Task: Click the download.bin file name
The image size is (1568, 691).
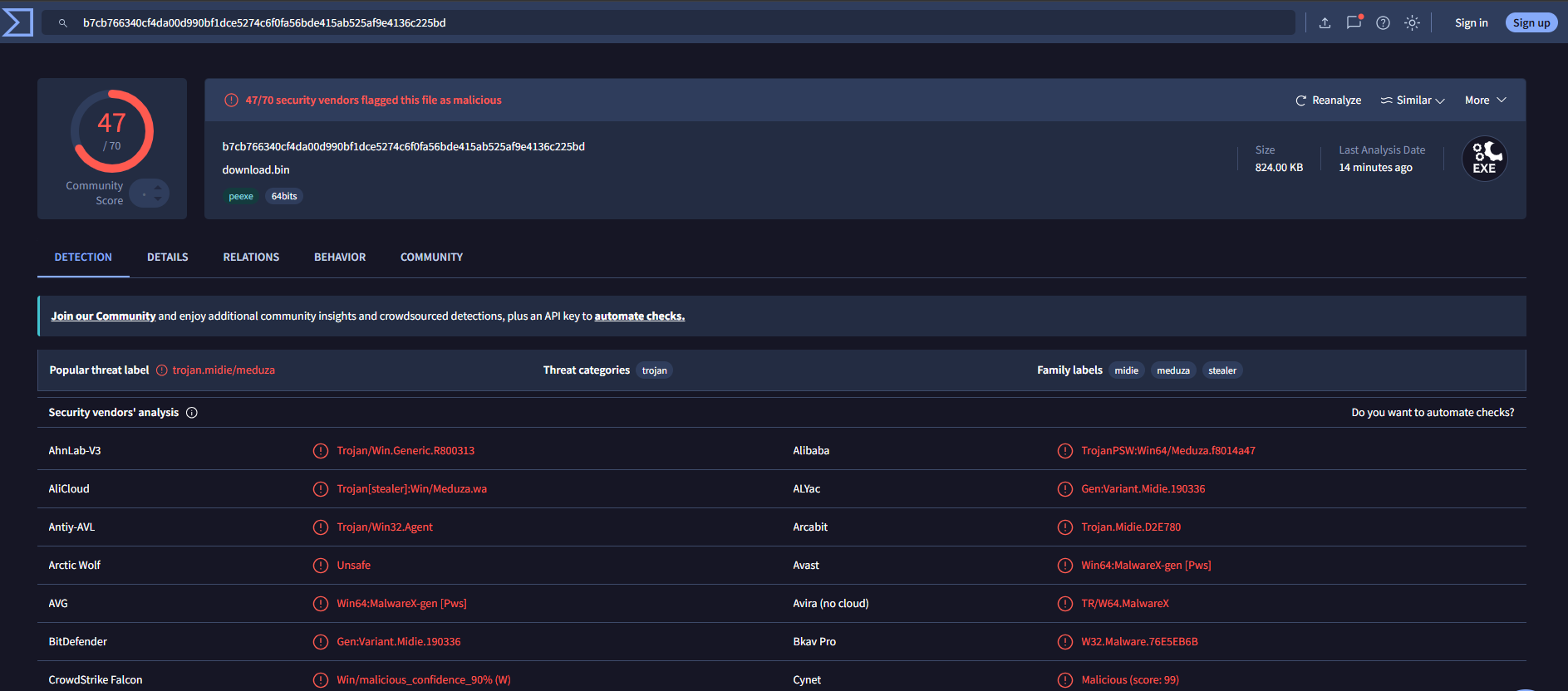Action: 256,170
